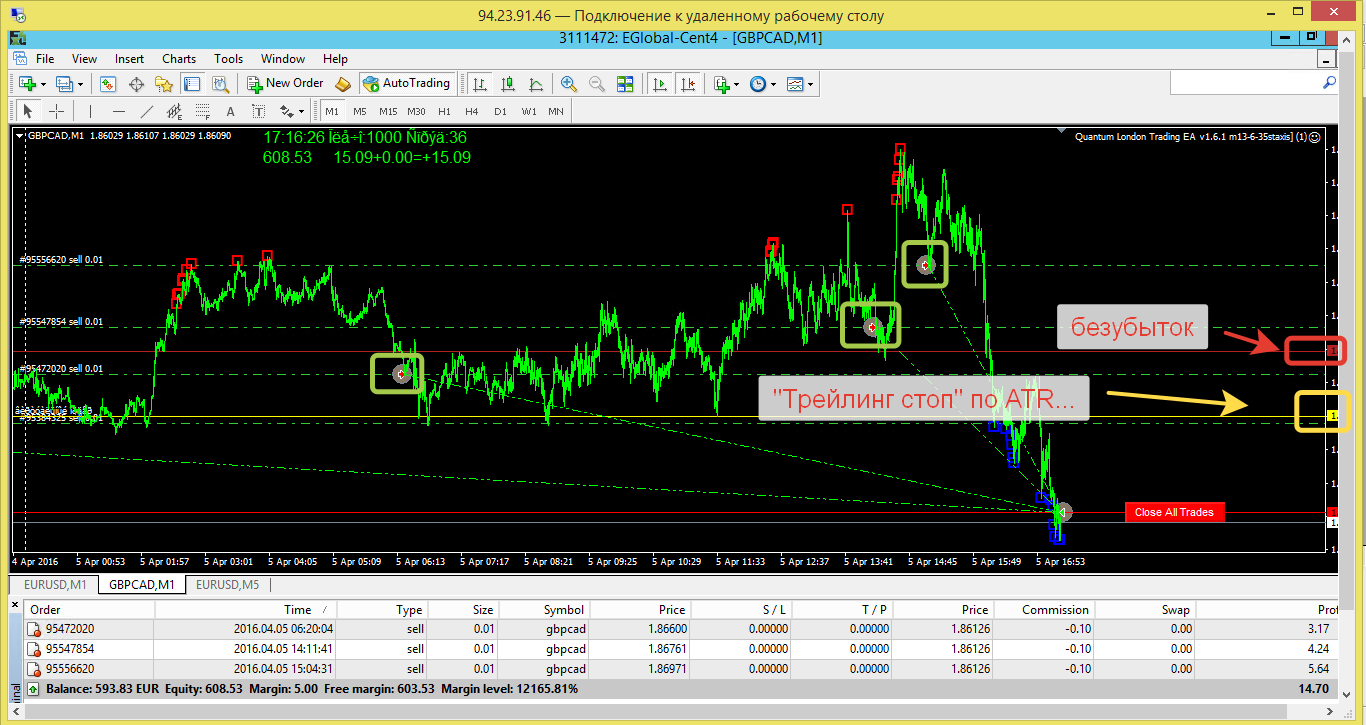Switch to the EURUSD,M1 chart tab
This screenshot has width=1366, height=725.
56,585
